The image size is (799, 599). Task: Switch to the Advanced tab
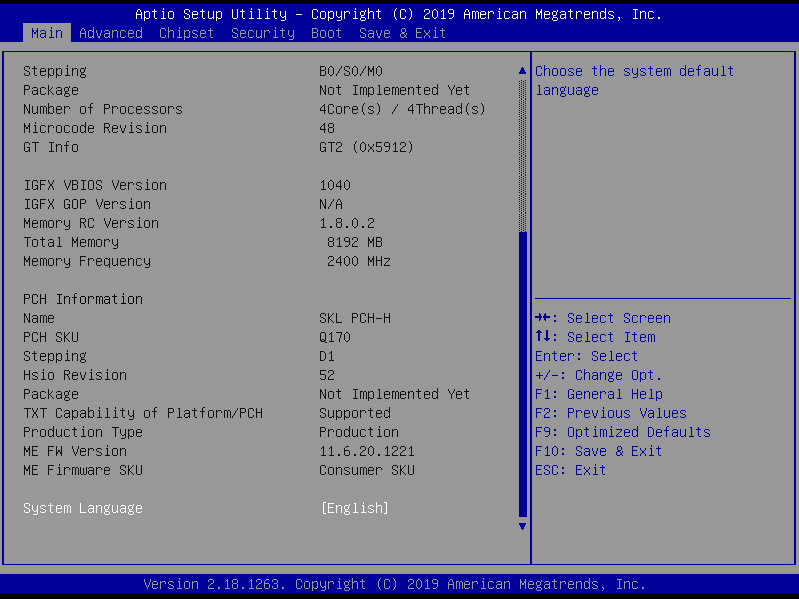pyautogui.click(x=111, y=33)
